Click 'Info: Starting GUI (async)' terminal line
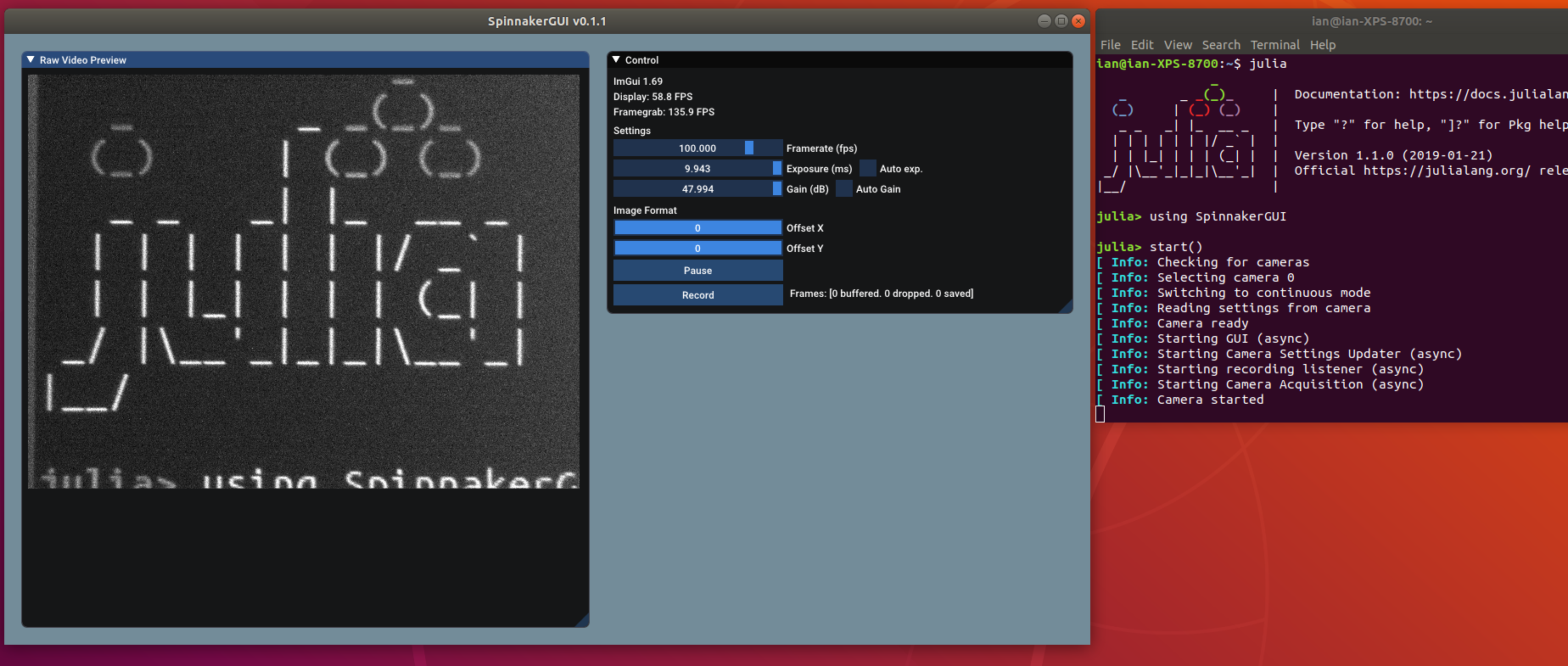The image size is (1568, 666). tap(1203, 339)
